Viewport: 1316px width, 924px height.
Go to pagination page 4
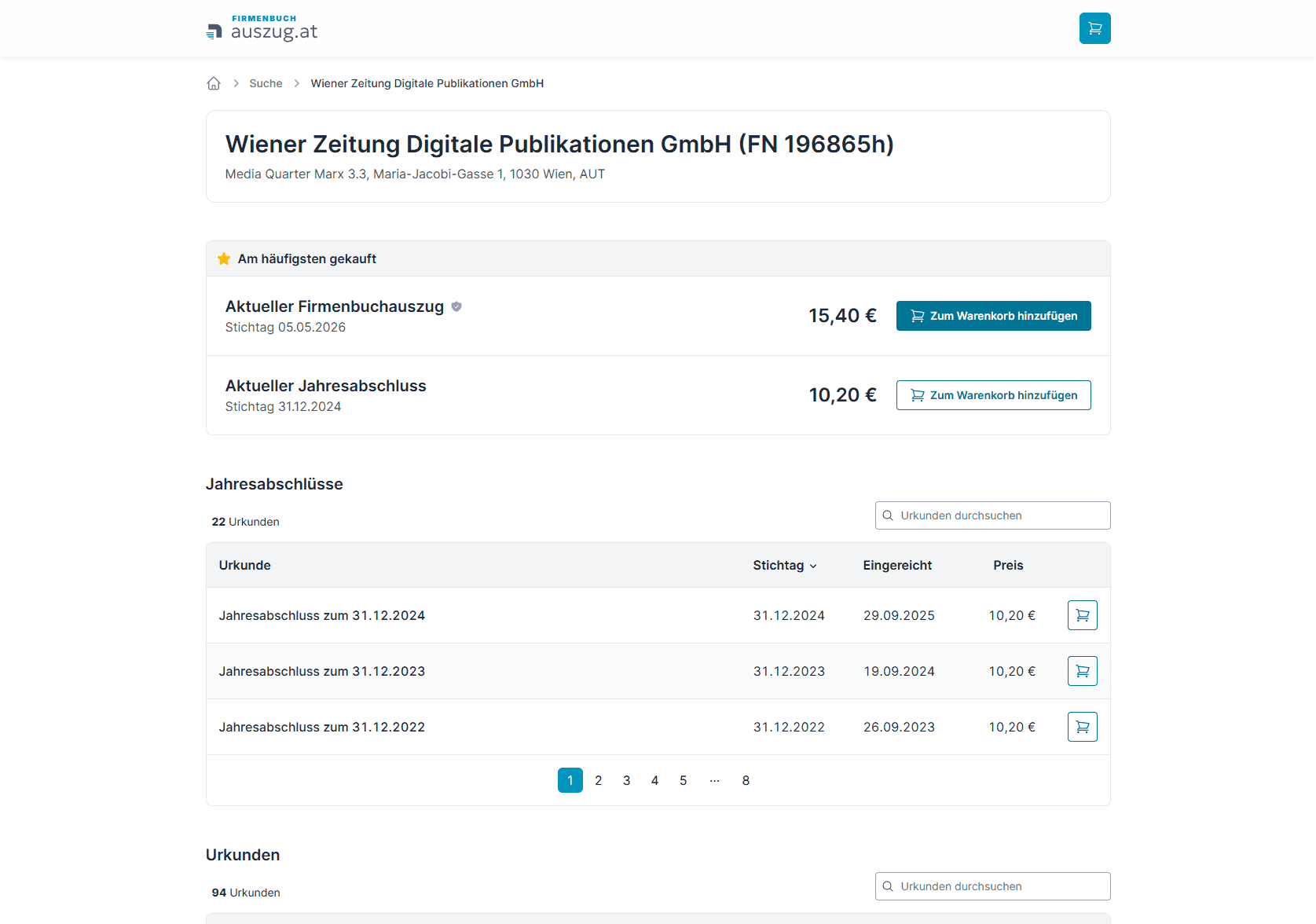point(655,780)
